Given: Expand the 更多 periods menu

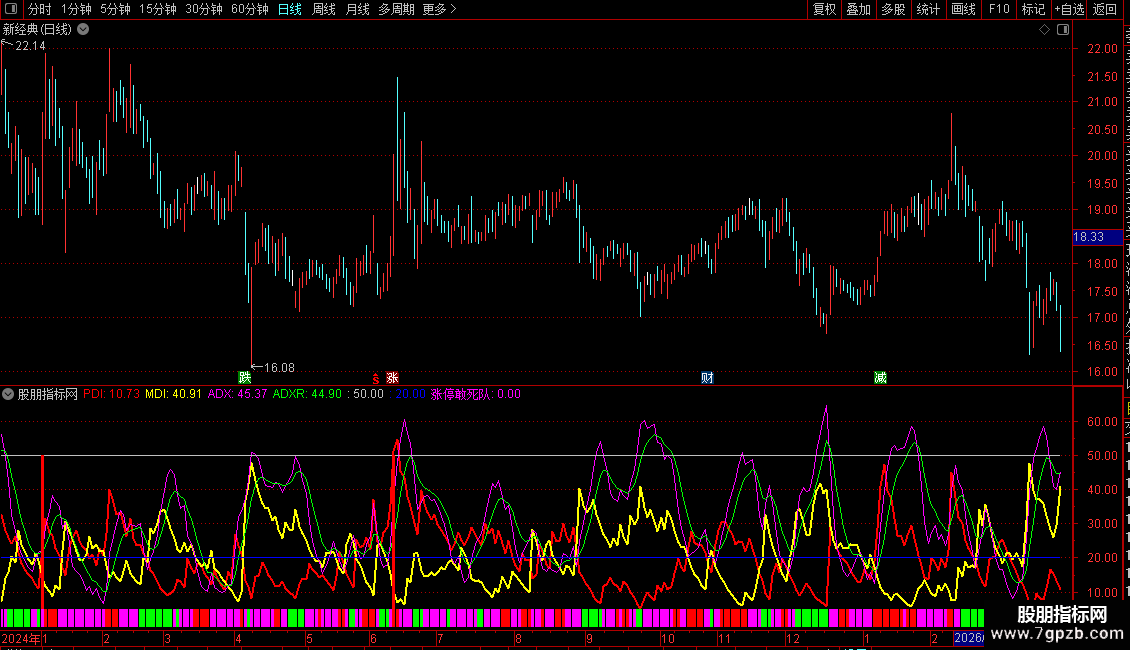Looking at the screenshot, I should click(439, 9).
